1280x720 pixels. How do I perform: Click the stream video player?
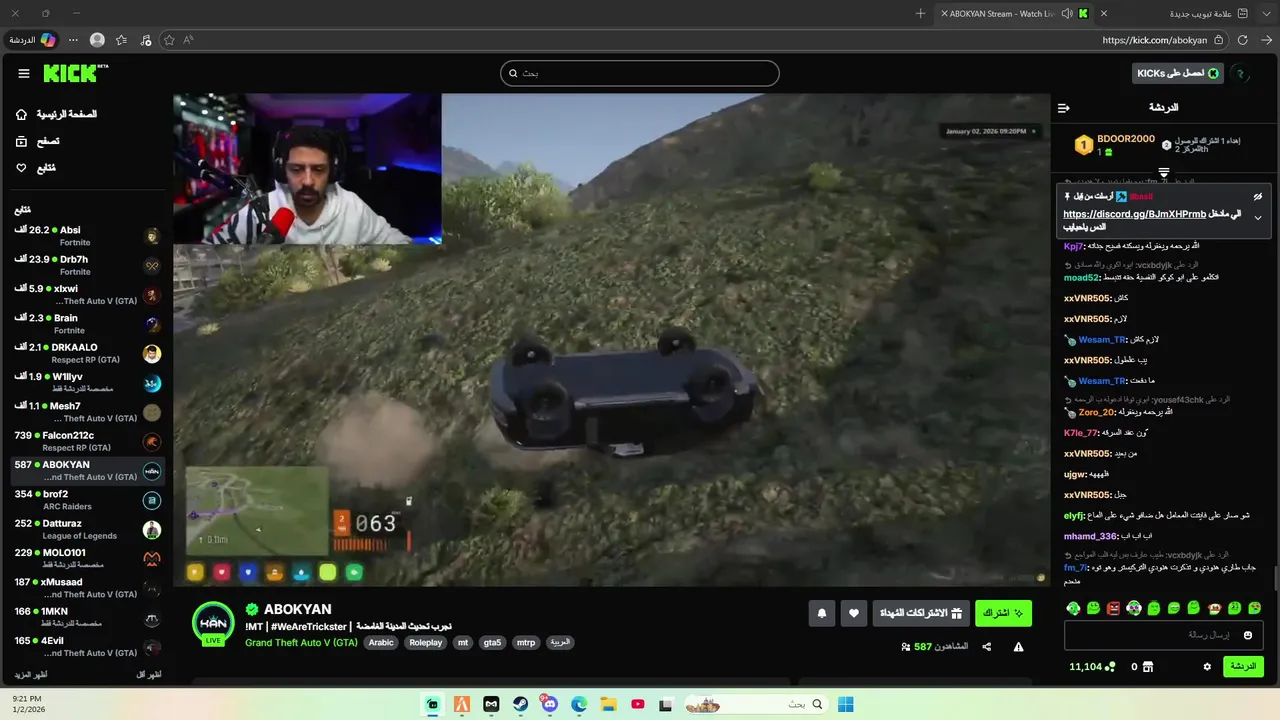(x=611, y=340)
